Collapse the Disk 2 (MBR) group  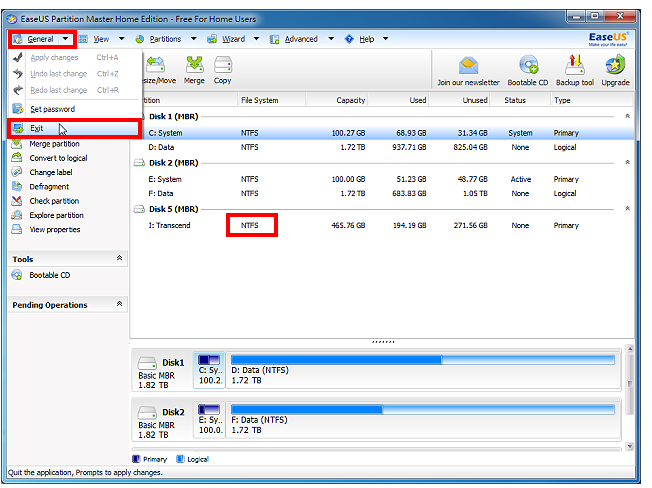point(627,163)
